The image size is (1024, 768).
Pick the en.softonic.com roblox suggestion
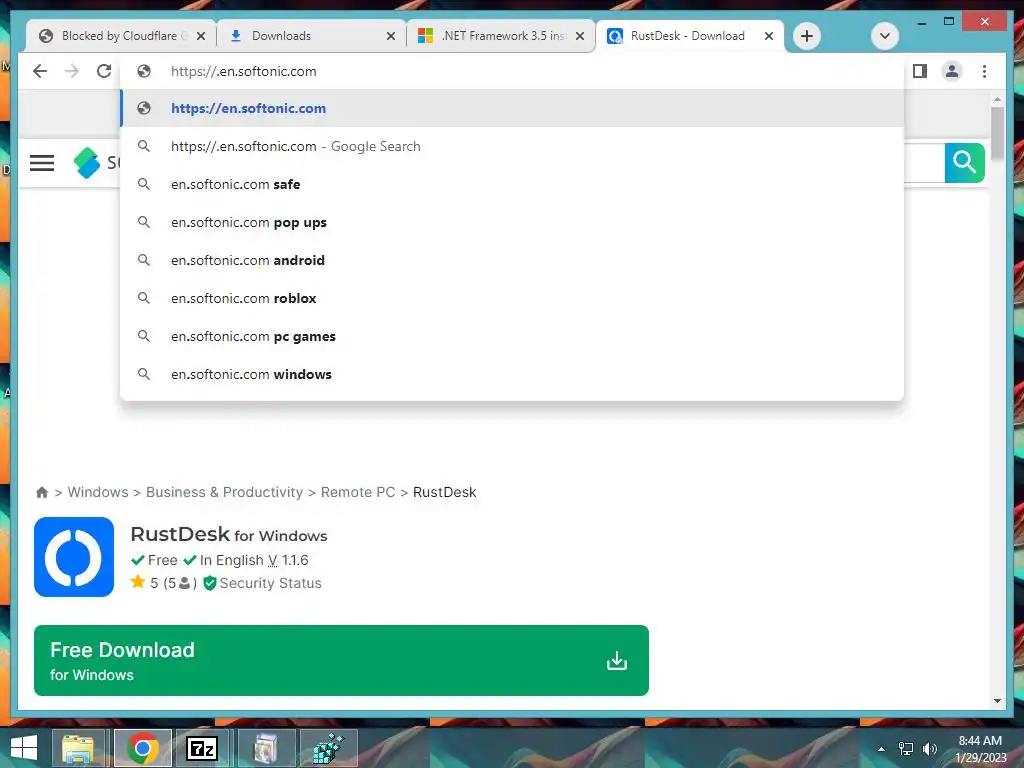coord(512,298)
